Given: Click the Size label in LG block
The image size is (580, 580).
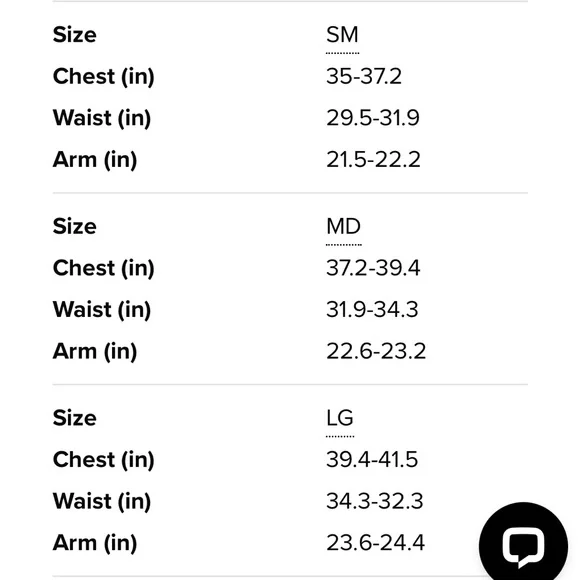Looking at the screenshot, I should (x=75, y=418).
